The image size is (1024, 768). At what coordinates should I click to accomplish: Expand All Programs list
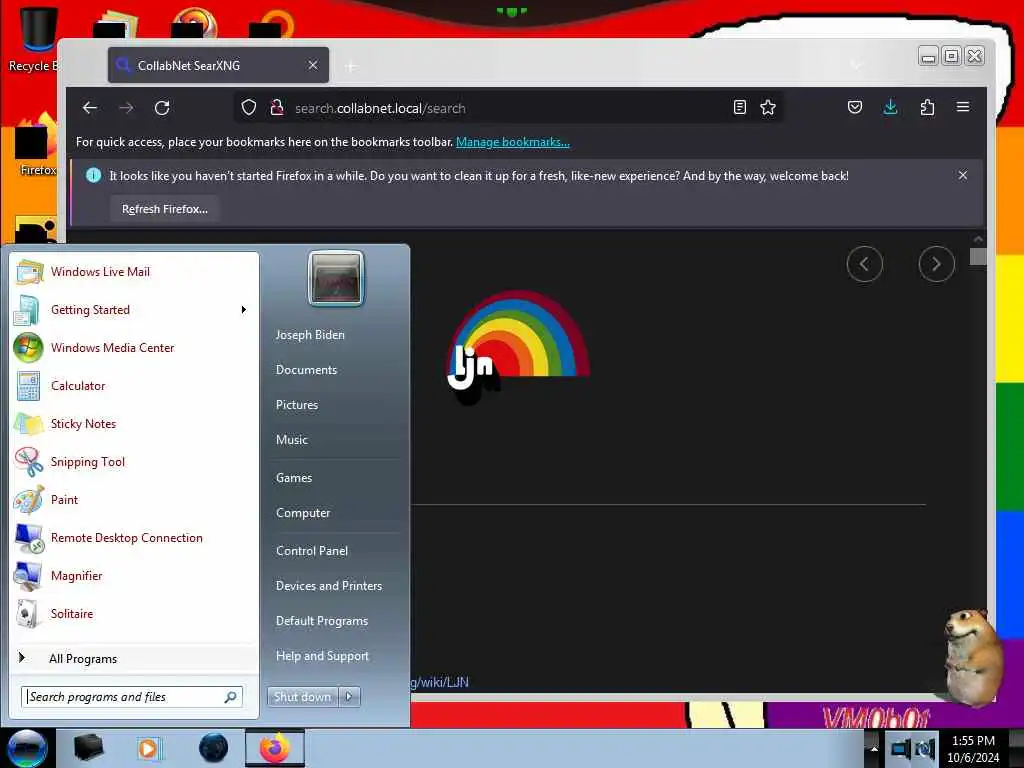point(135,658)
